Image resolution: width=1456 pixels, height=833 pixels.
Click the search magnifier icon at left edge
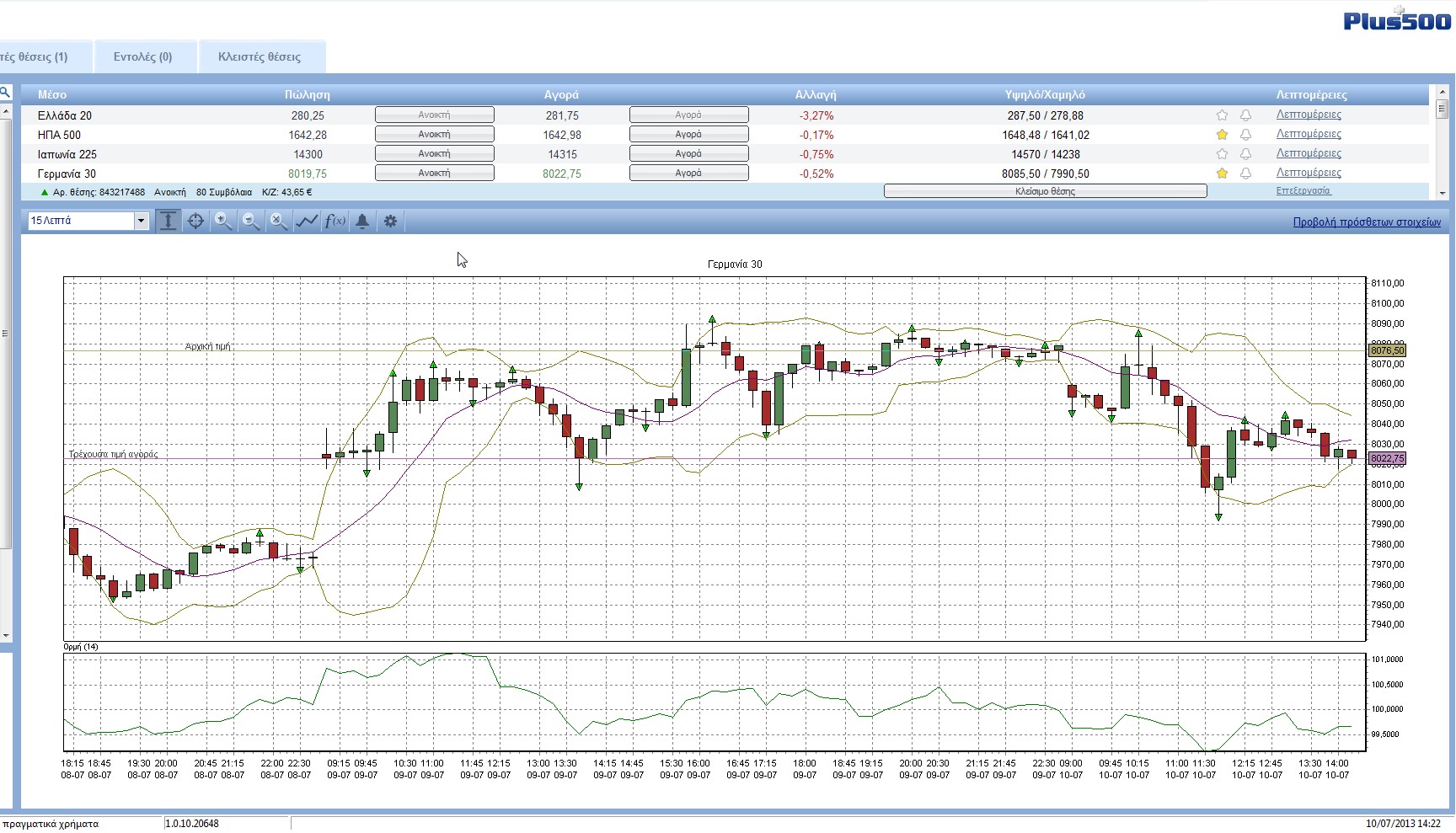(x=4, y=93)
